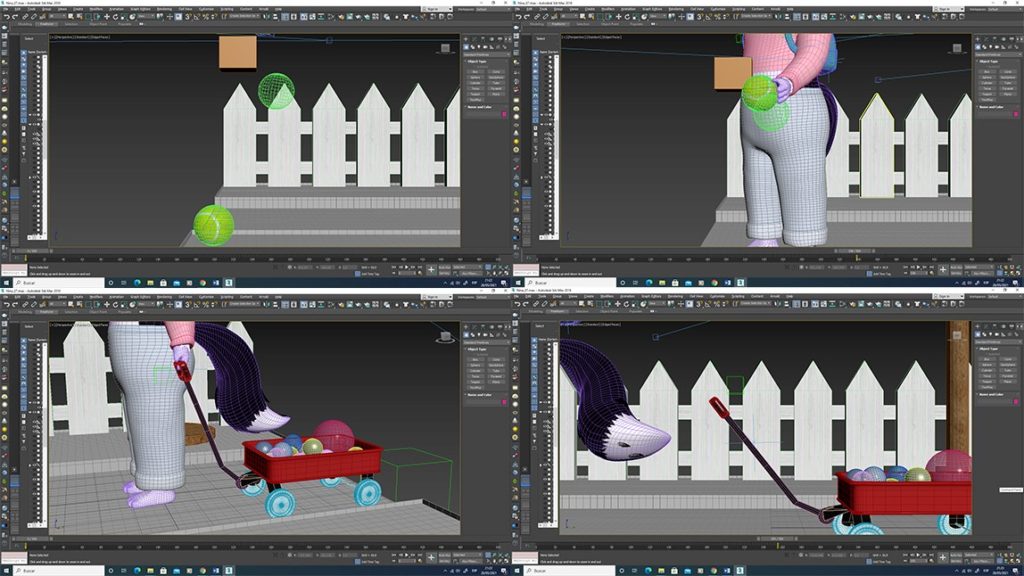Click the Windows Start button in bottom-left window
This screenshot has width=1024, height=576.
coord(5,571)
